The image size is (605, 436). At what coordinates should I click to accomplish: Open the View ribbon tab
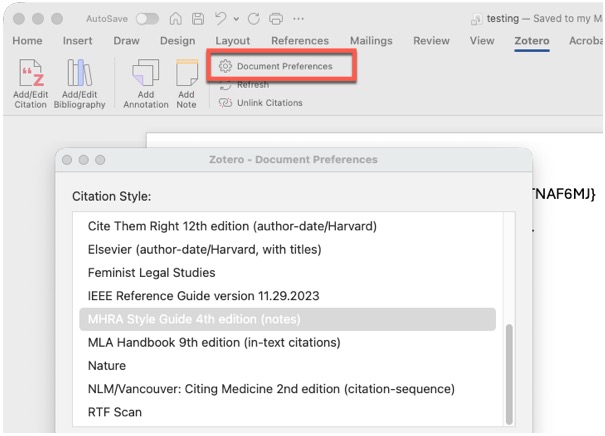482,41
